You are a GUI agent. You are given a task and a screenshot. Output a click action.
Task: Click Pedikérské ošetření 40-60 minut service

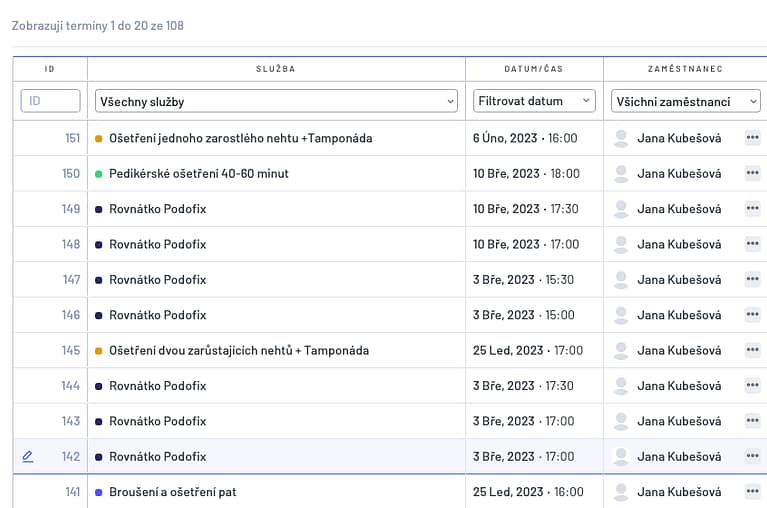[x=199, y=173]
